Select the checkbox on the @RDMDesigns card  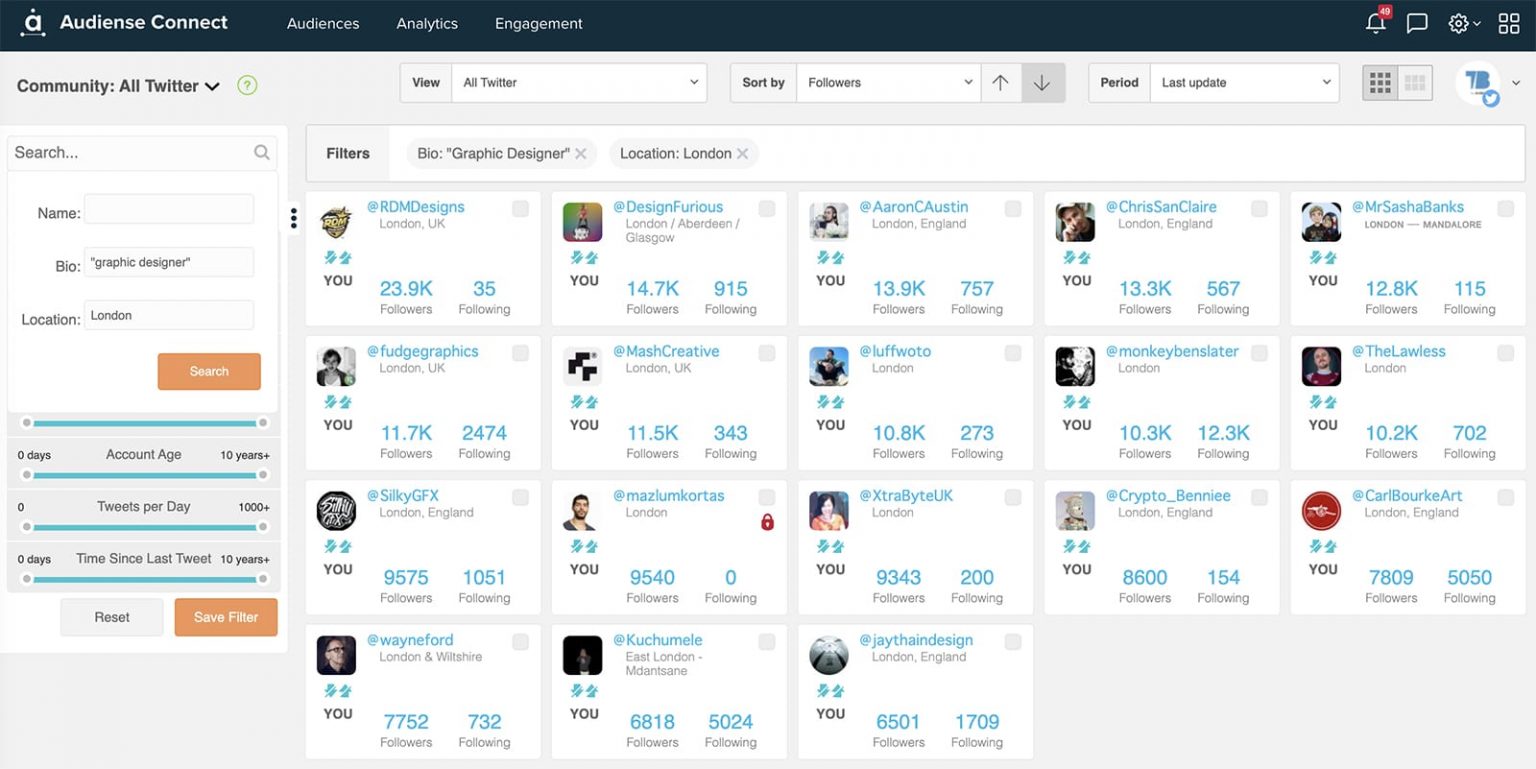tap(520, 208)
